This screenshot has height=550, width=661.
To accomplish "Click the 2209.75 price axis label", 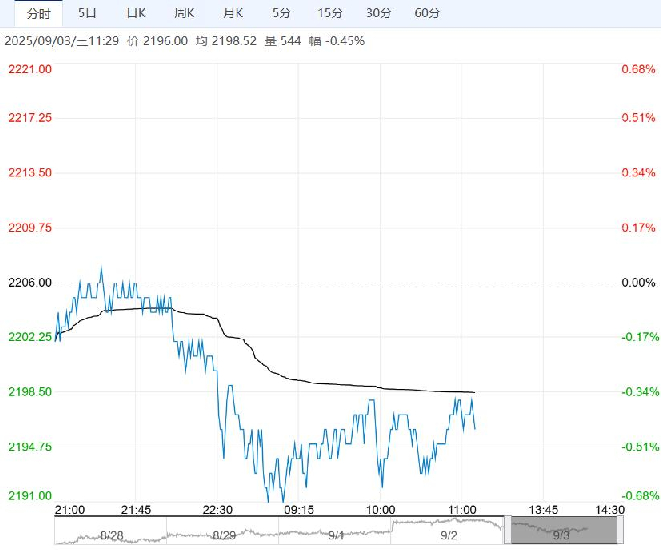I will click(x=30, y=228).
